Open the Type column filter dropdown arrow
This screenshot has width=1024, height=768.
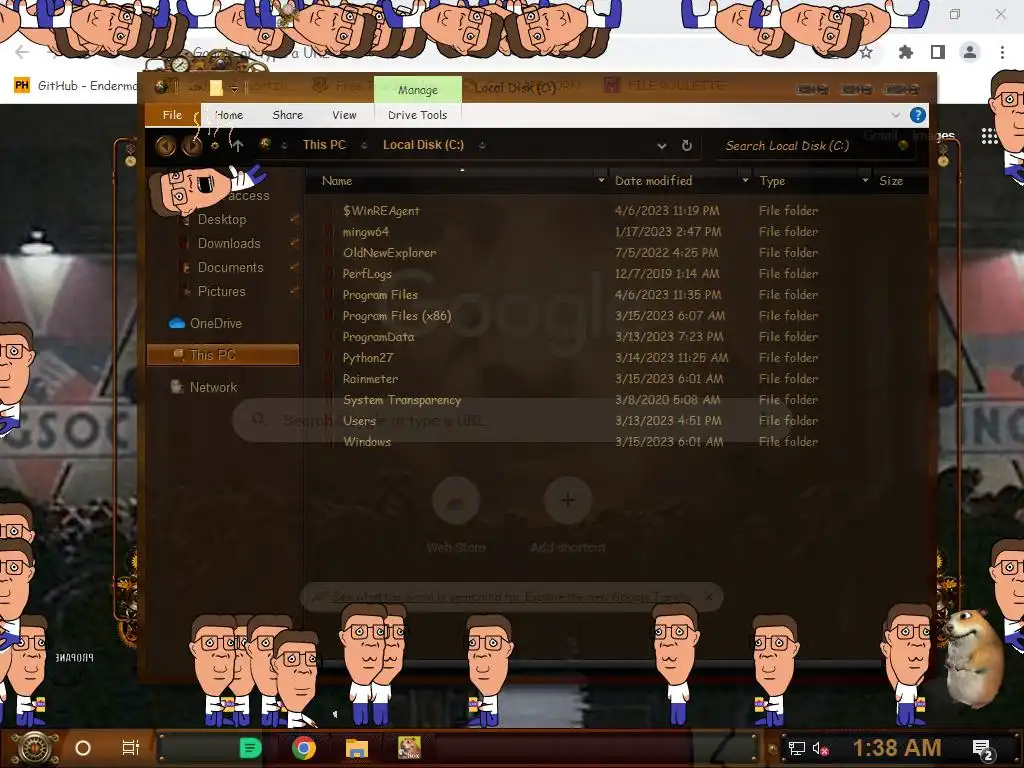pyautogui.click(x=865, y=180)
